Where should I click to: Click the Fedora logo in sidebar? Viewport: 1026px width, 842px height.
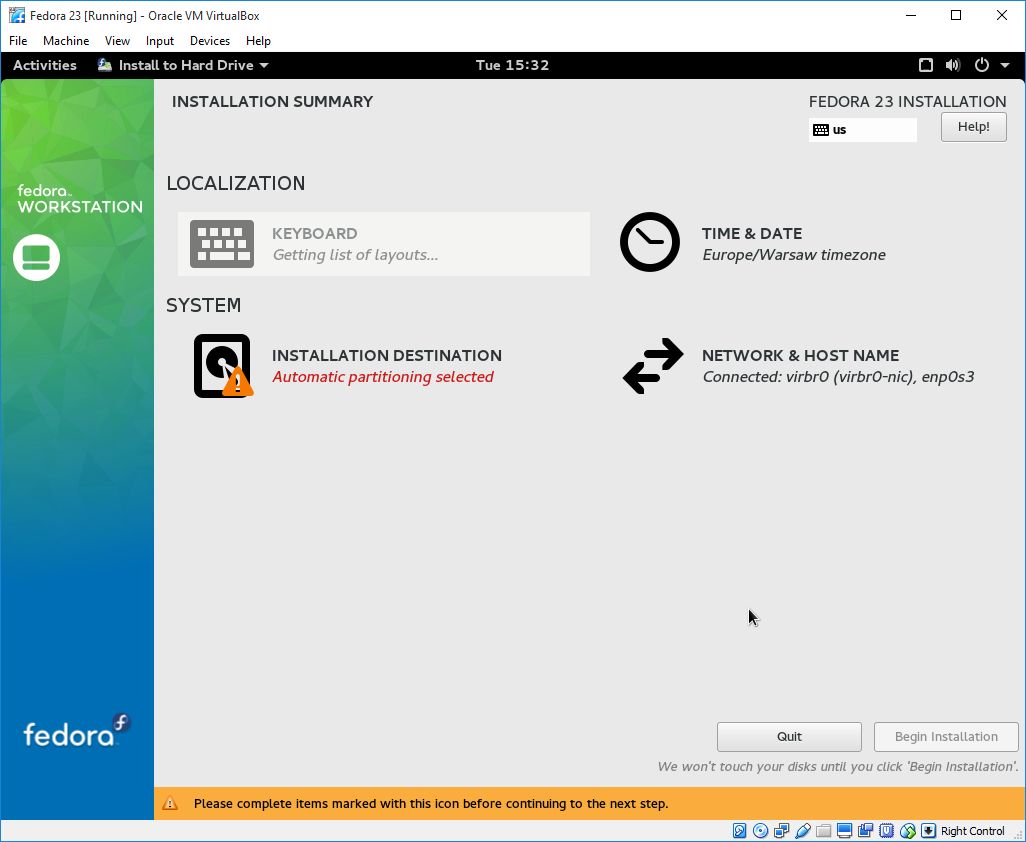pos(77,731)
